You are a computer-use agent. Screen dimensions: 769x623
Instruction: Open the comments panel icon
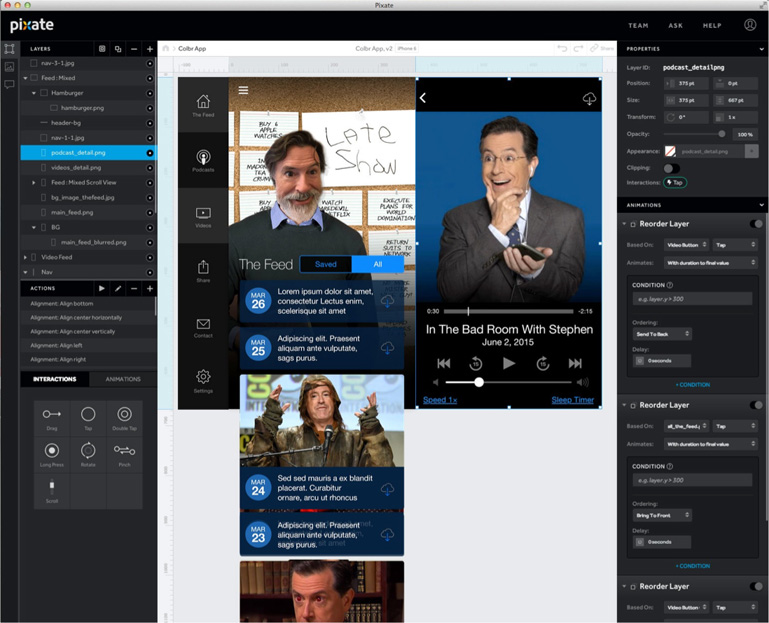click(9, 84)
